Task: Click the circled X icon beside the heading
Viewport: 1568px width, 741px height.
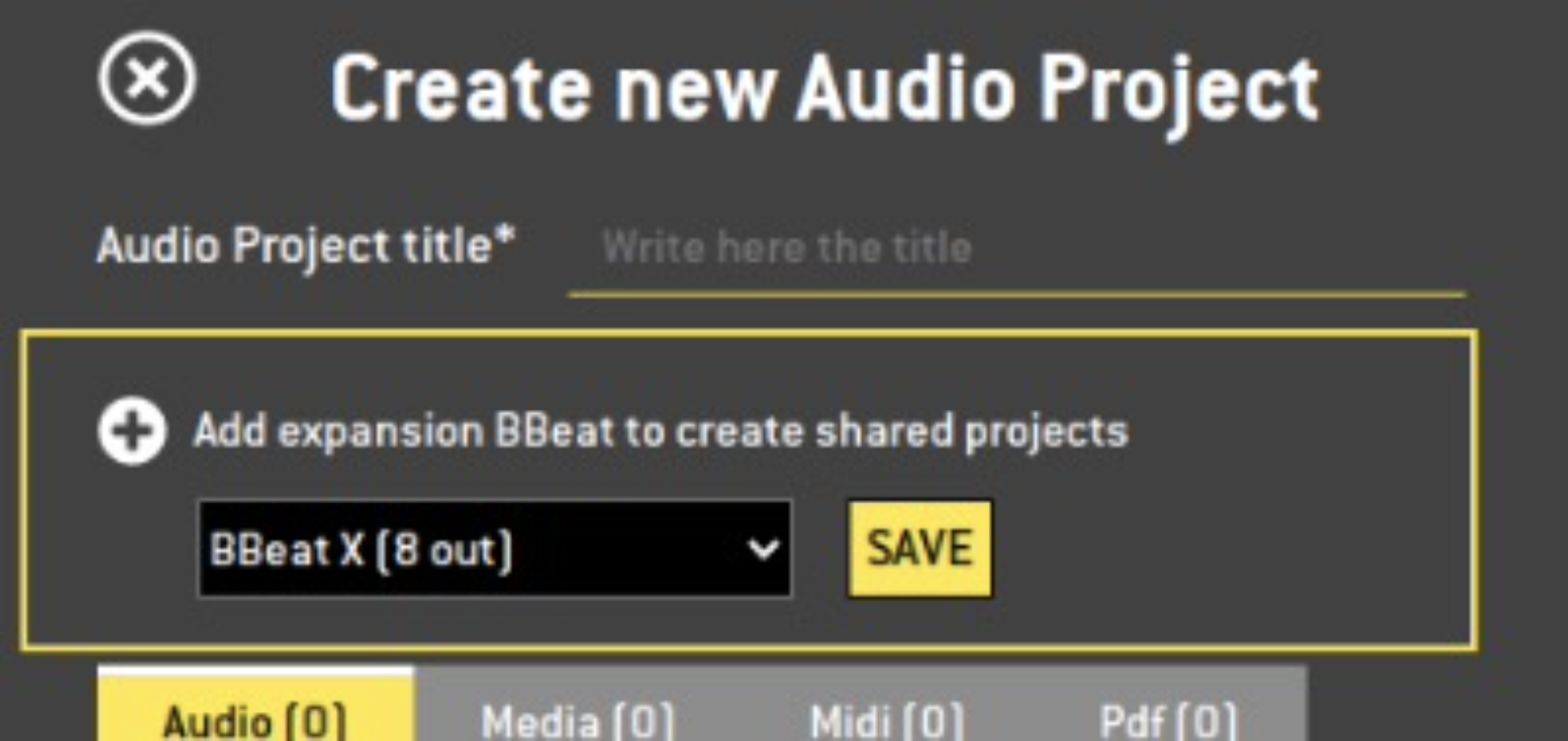Action: point(147,78)
